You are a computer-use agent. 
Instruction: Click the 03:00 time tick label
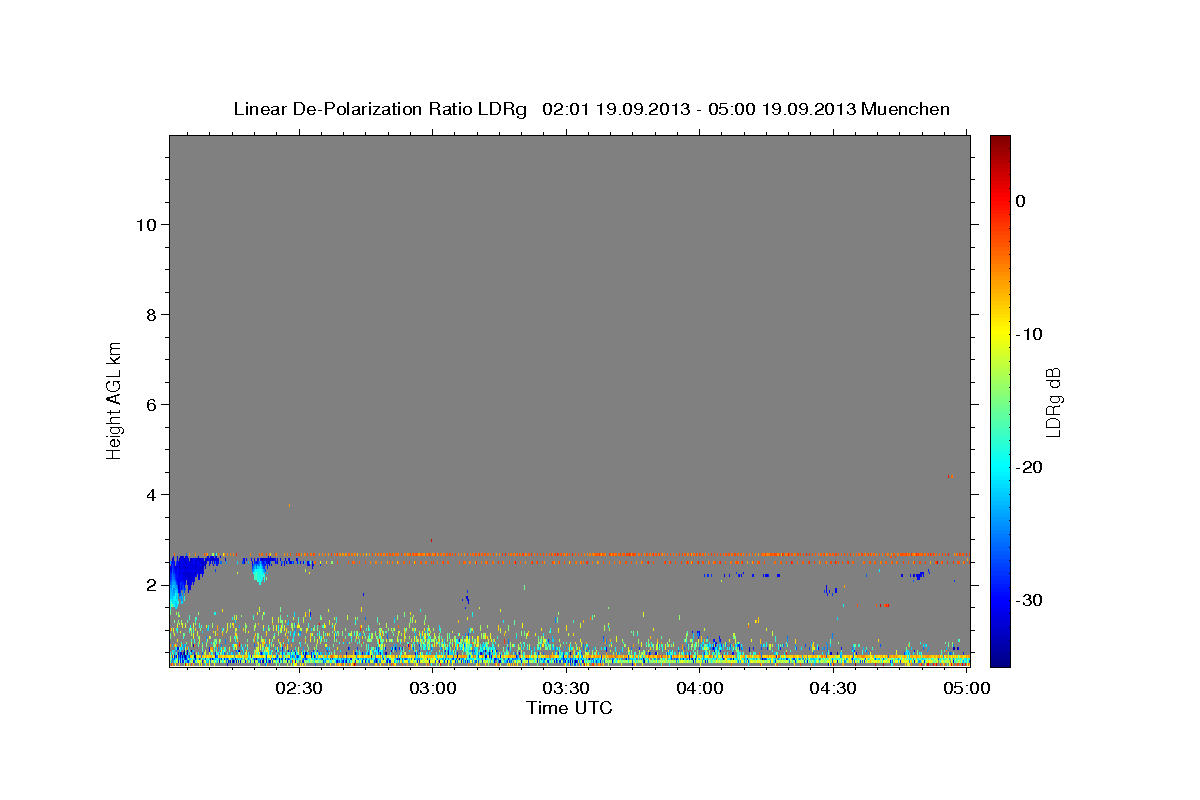pyautogui.click(x=433, y=688)
